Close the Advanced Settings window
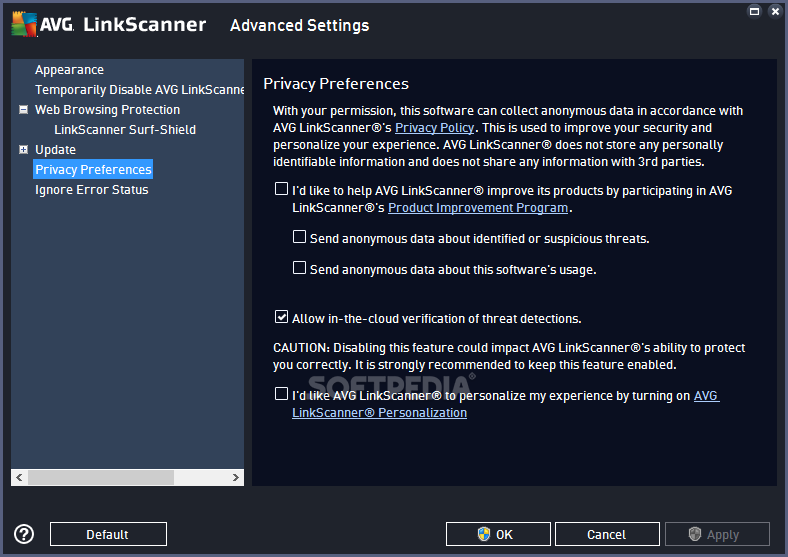788x557 pixels. [x=775, y=11]
